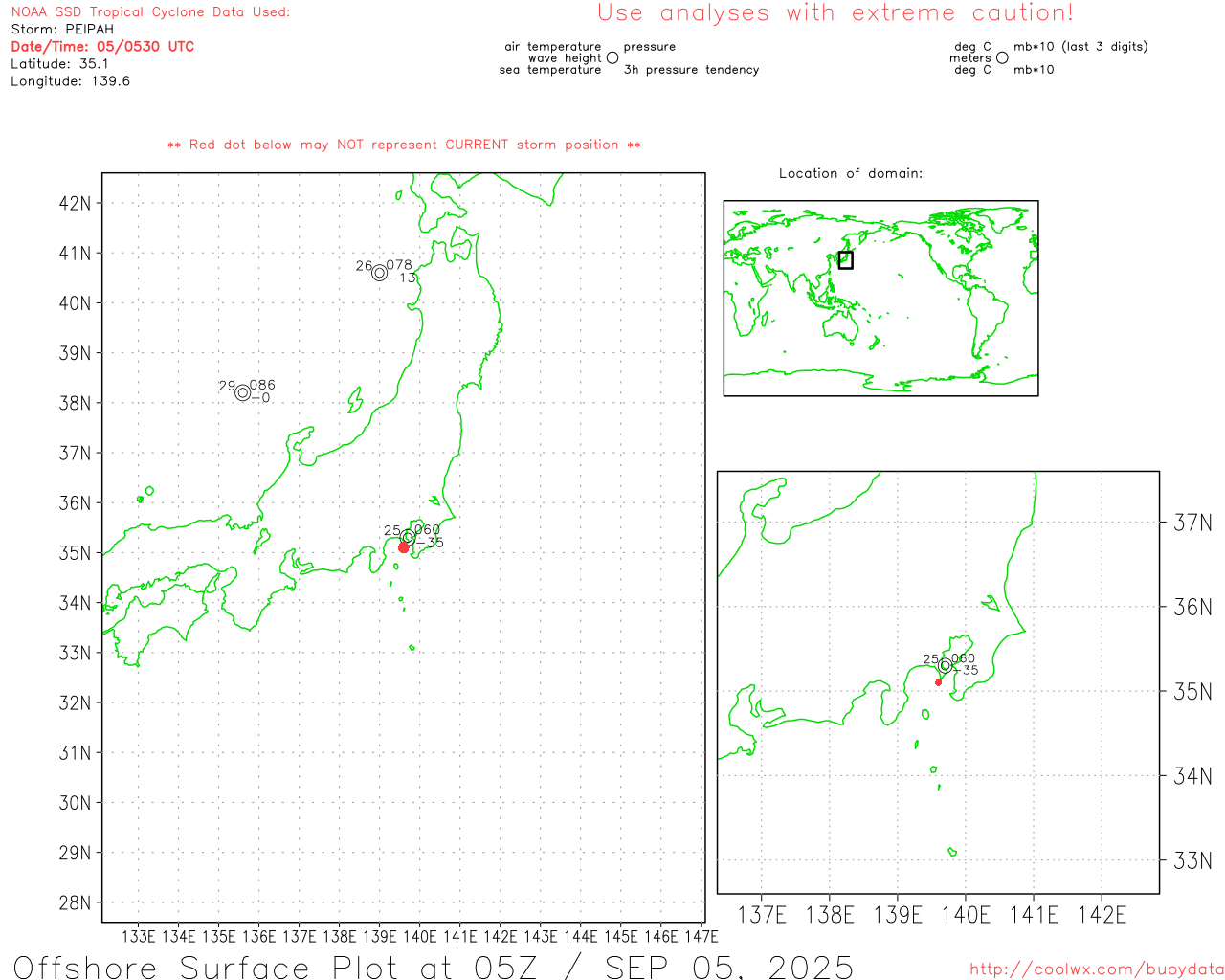Click the 'Use analyses with extreme caution!' warning
The height and width of the screenshot is (980, 1225).
pos(835,13)
